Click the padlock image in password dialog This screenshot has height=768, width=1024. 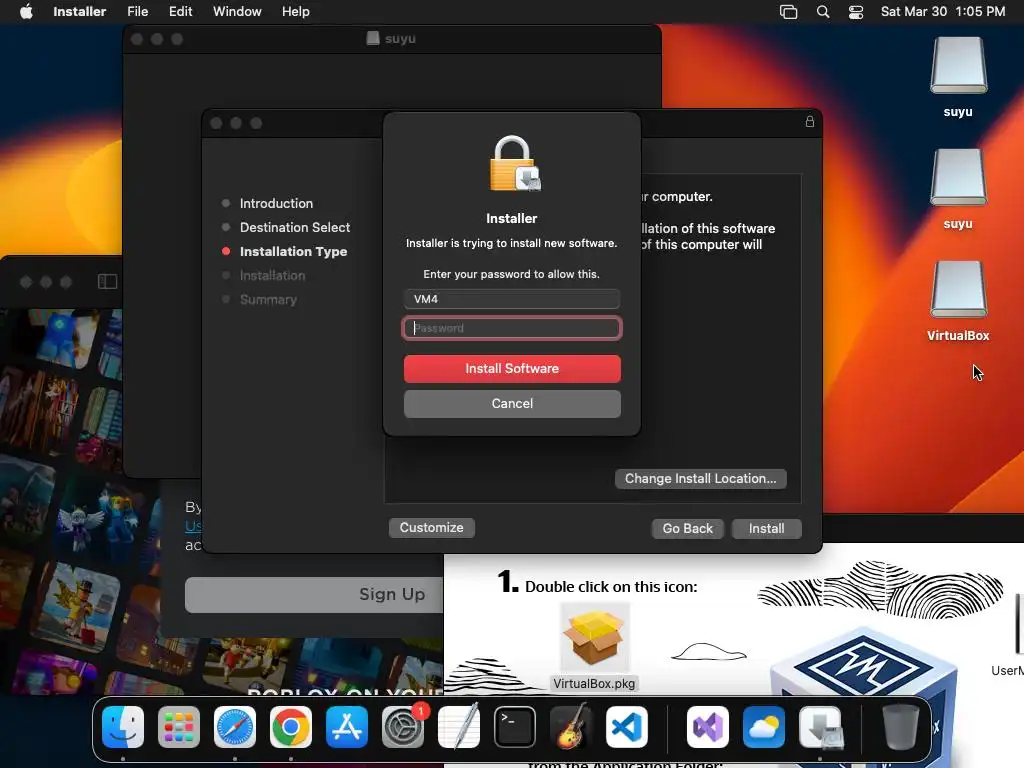point(515,163)
